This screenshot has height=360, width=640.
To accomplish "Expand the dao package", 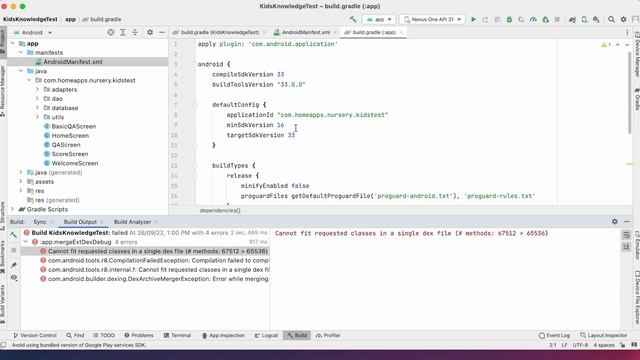I will tap(37, 99).
